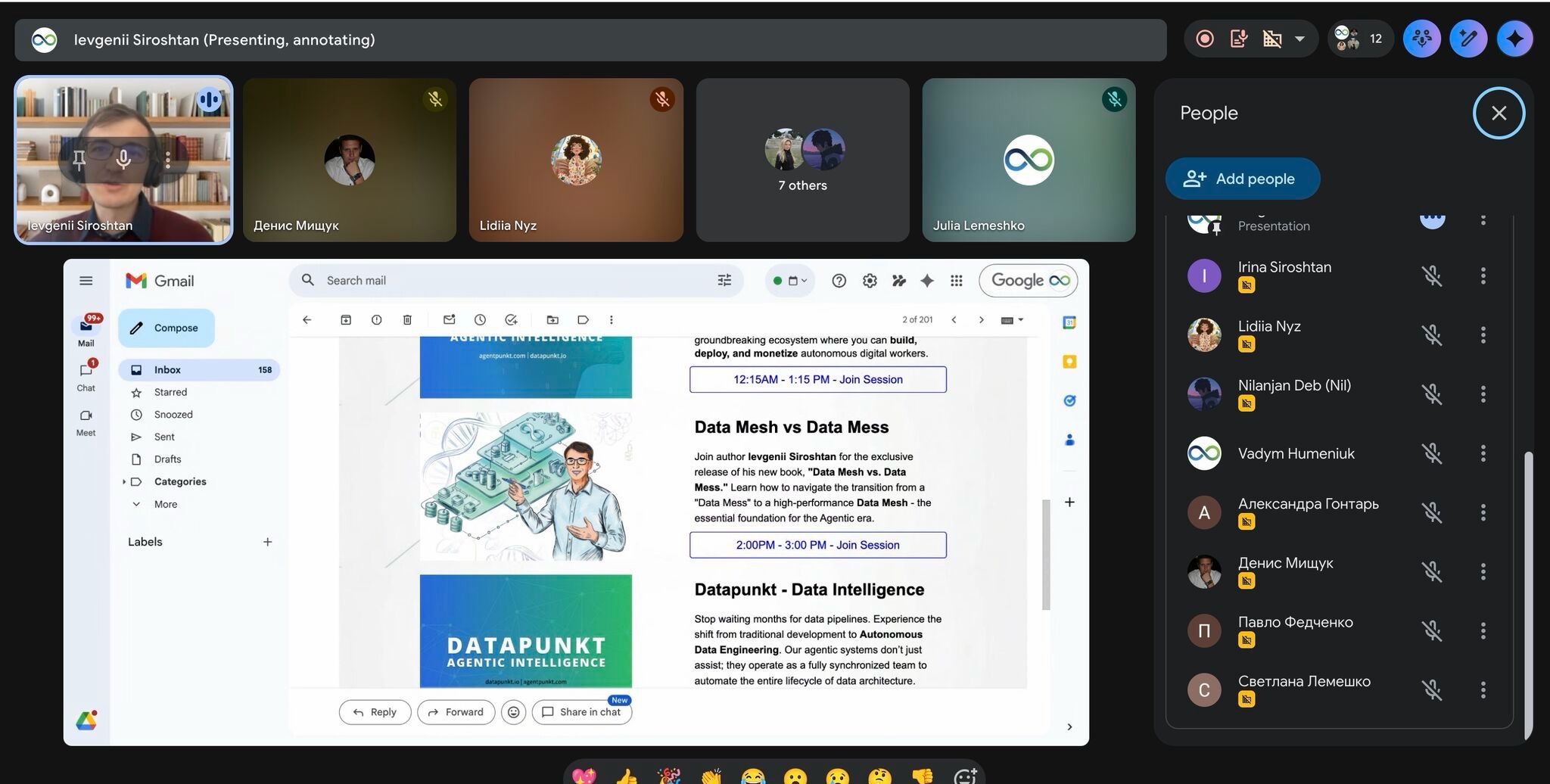1550x784 pixels.
Task: Open the Google apps grid
Action: tap(957, 281)
